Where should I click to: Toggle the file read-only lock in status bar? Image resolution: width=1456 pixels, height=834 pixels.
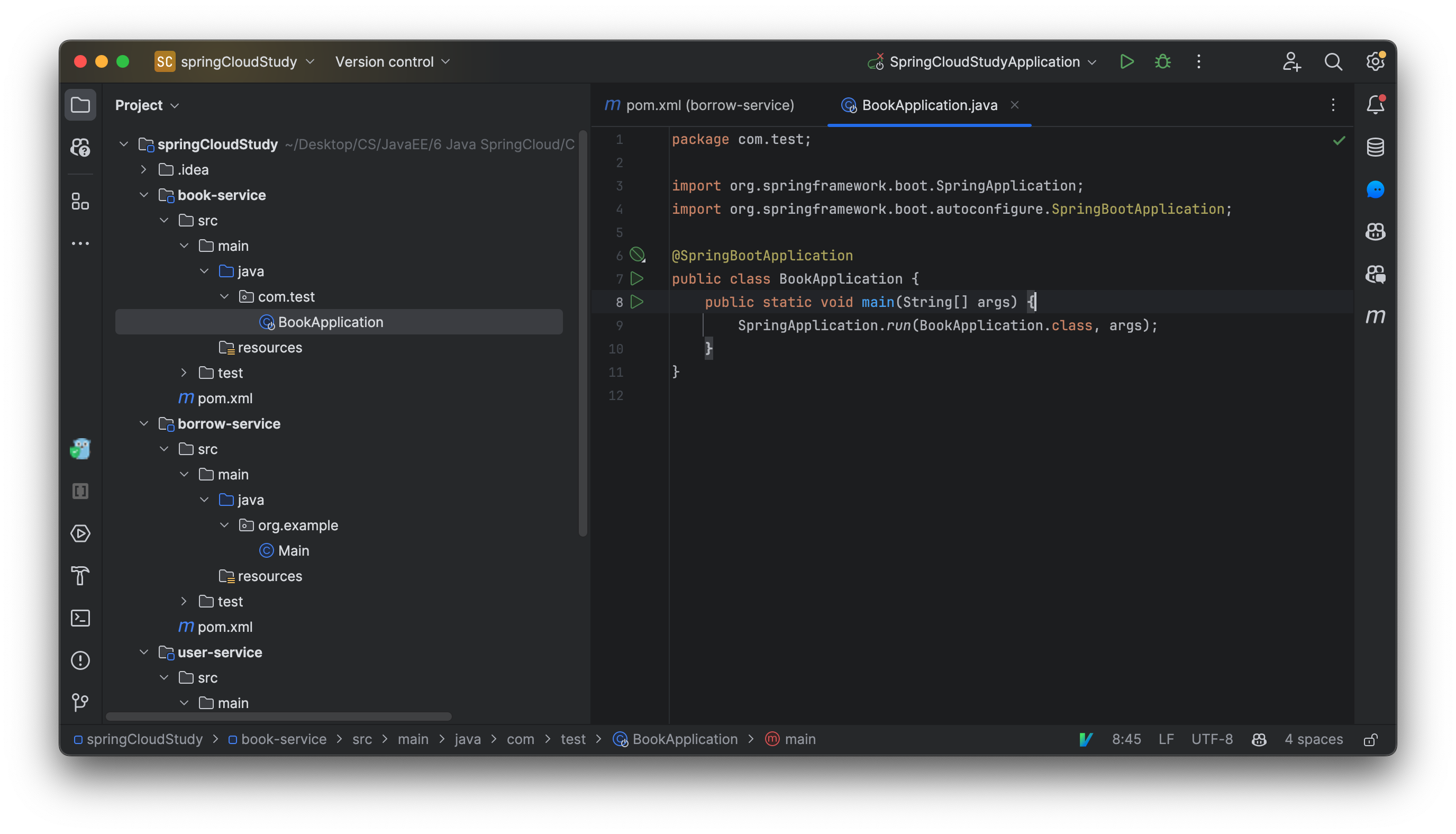[x=1371, y=739]
